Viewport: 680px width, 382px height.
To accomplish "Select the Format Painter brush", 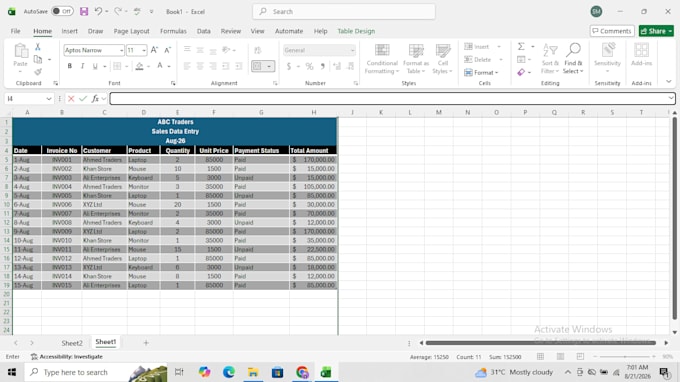I will coord(38,72).
